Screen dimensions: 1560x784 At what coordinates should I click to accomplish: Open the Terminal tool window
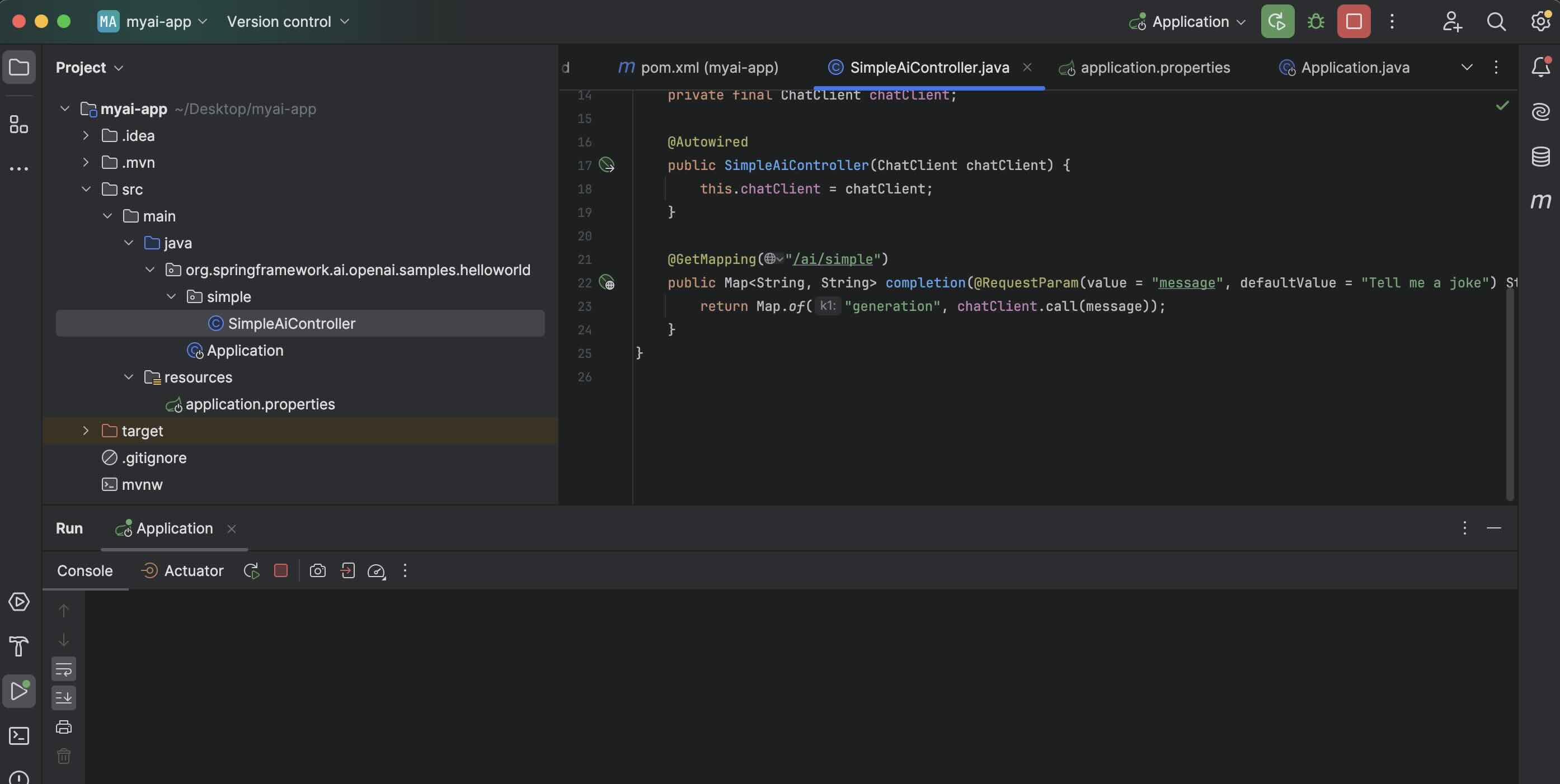pyautogui.click(x=19, y=735)
